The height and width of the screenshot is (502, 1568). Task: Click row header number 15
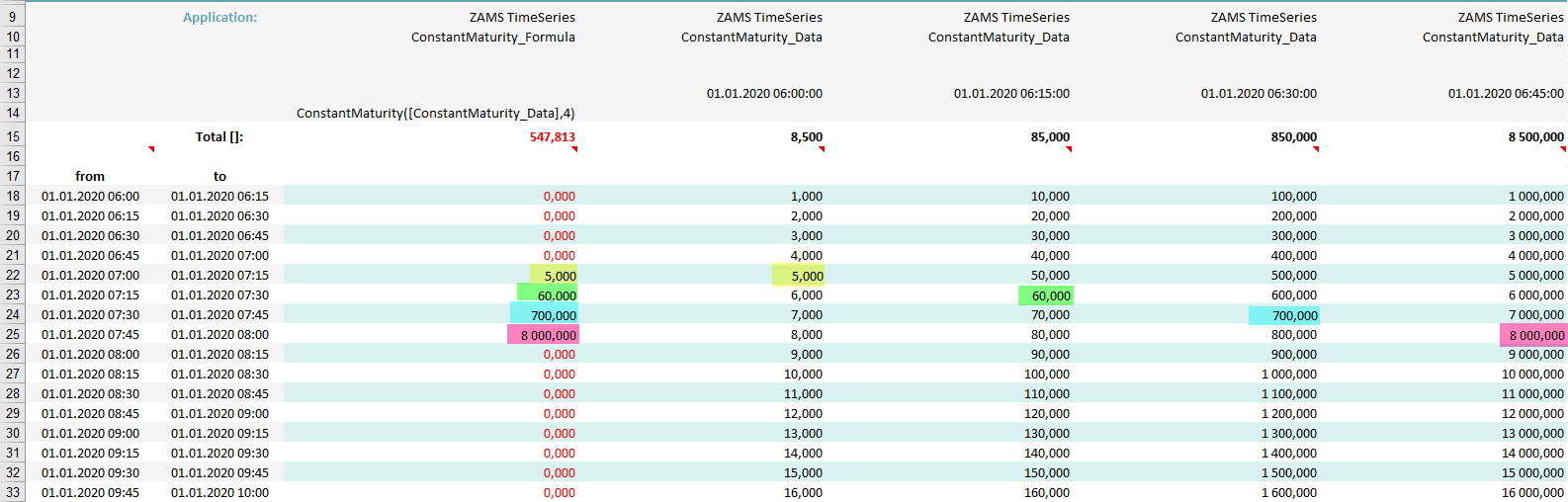(x=13, y=137)
